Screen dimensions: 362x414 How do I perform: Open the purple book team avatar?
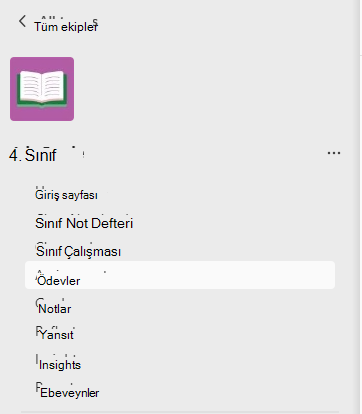point(42,89)
